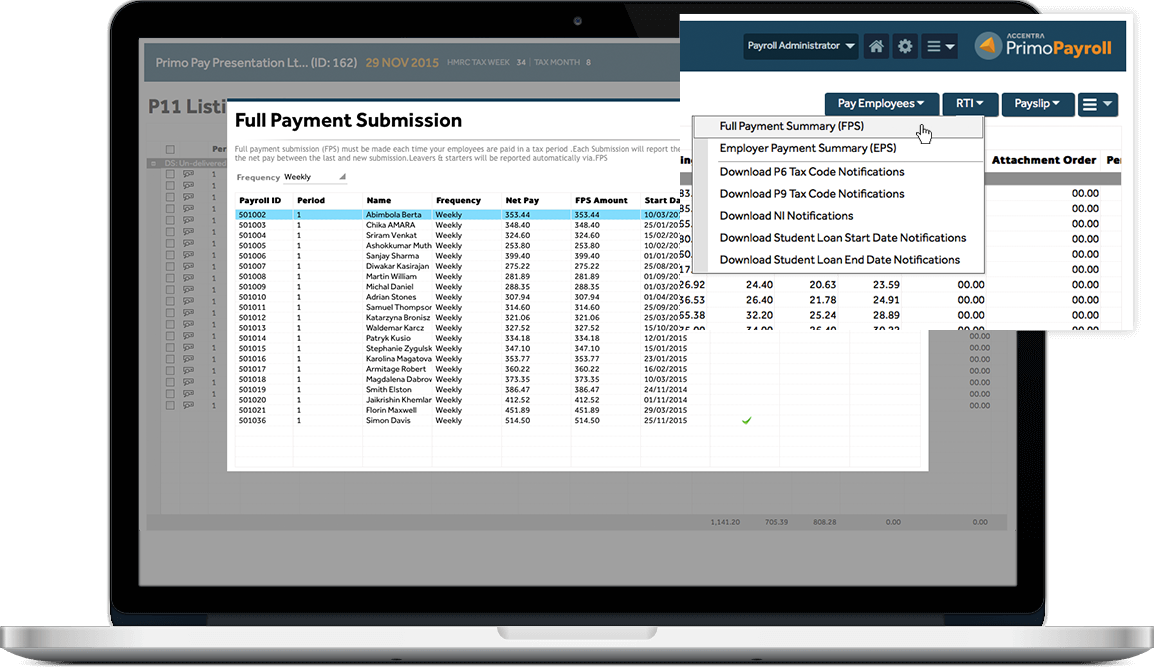Viewport: 1154px width, 668px height.
Task: Select employee Patryk Kusio
Action: (x=388, y=338)
